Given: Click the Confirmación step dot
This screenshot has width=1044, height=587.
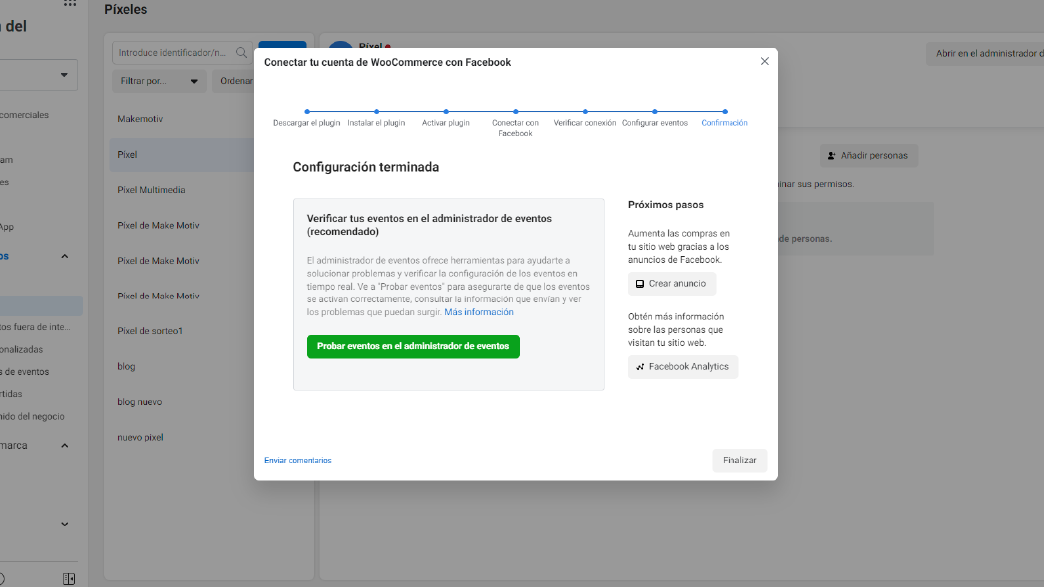Looking at the screenshot, I should pos(725,112).
